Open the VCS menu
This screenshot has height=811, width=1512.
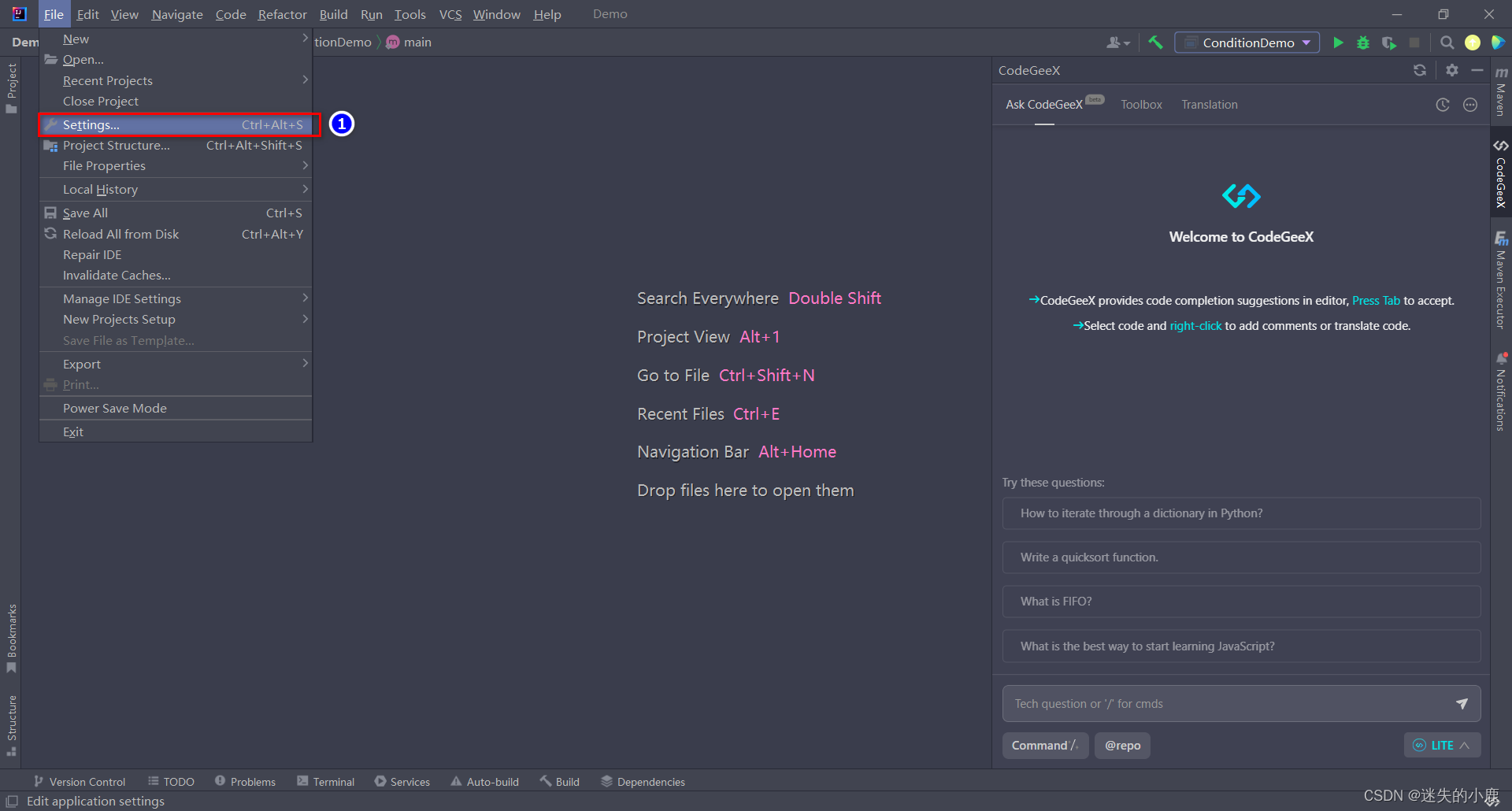coord(450,14)
